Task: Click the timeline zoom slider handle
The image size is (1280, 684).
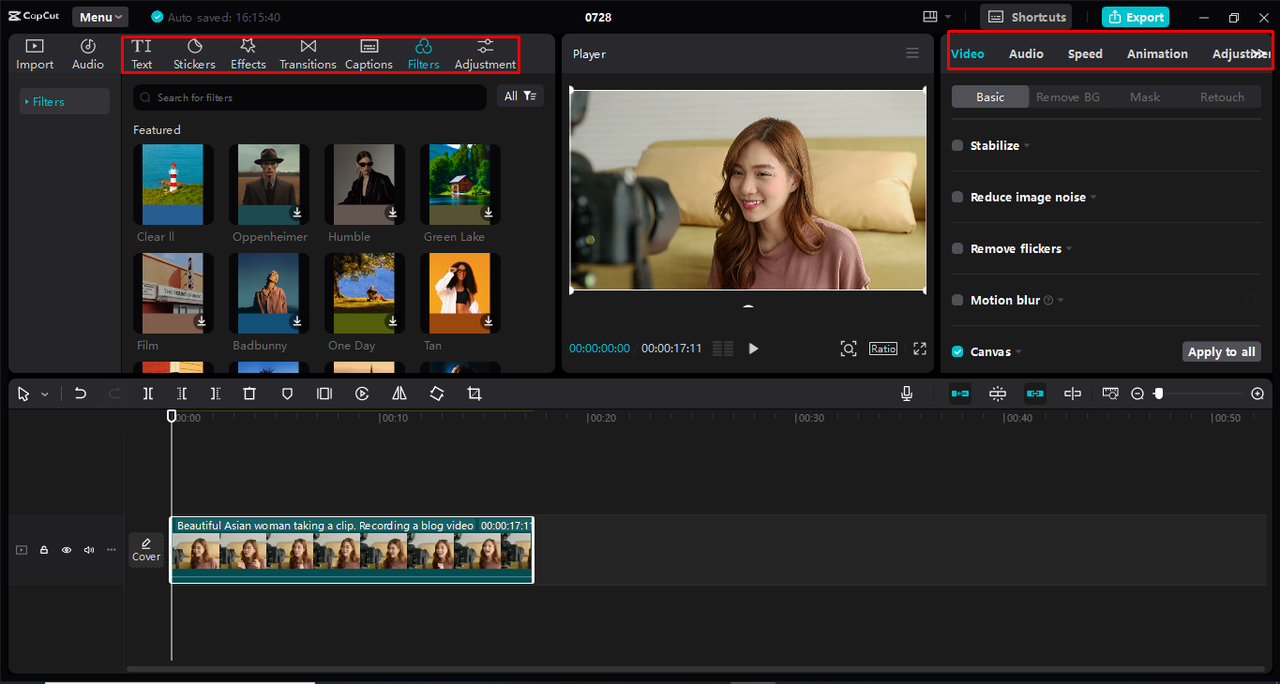Action: 1158,394
